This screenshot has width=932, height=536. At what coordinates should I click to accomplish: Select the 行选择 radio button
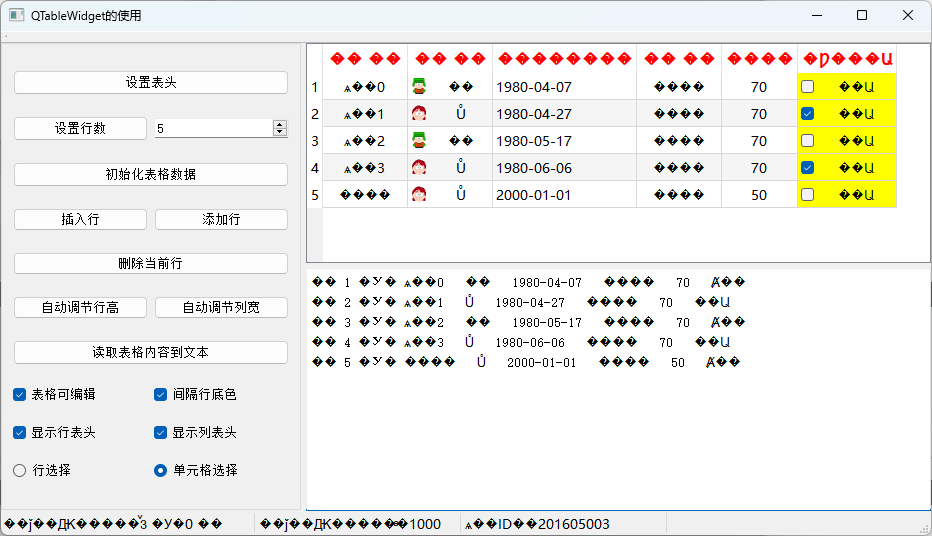(20, 470)
